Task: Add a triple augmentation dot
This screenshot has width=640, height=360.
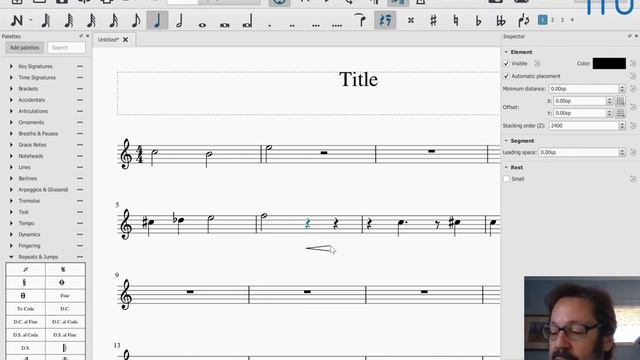Action: pos(316,25)
